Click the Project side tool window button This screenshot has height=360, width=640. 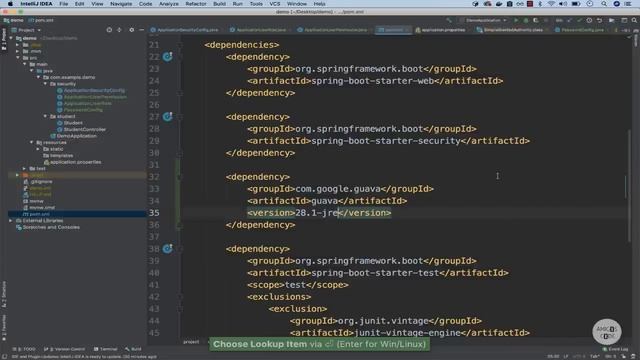pos(4,40)
